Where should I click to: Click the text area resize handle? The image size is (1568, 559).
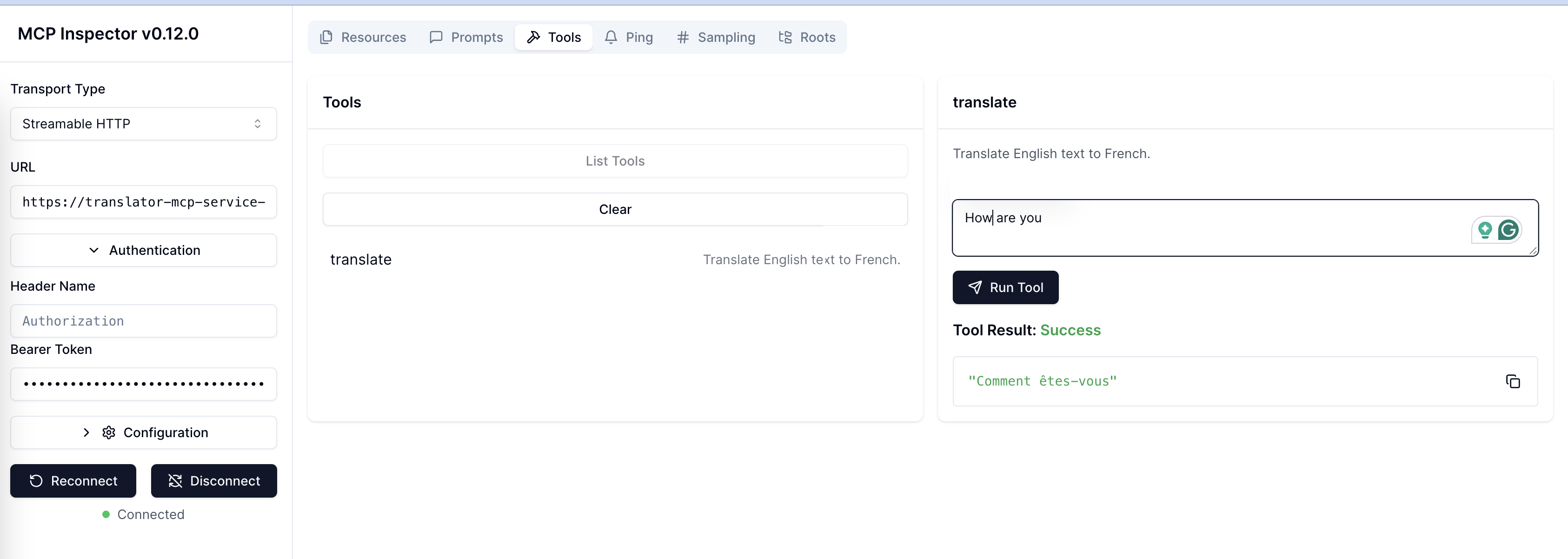point(1533,250)
